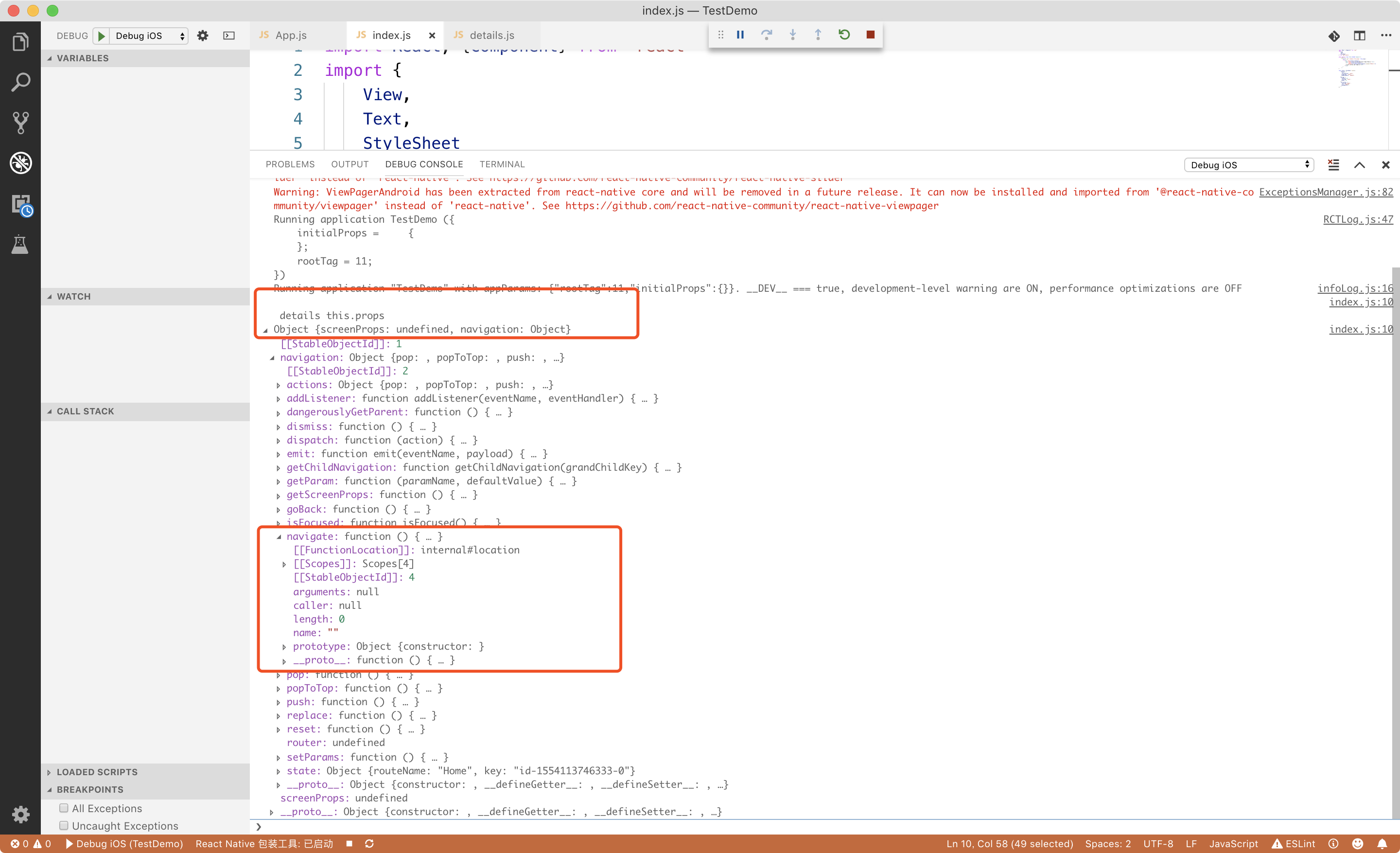Expand the LOADED SCRIPTS section
The width and height of the screenshot is (1400, 853).
[x=145, y=772]
